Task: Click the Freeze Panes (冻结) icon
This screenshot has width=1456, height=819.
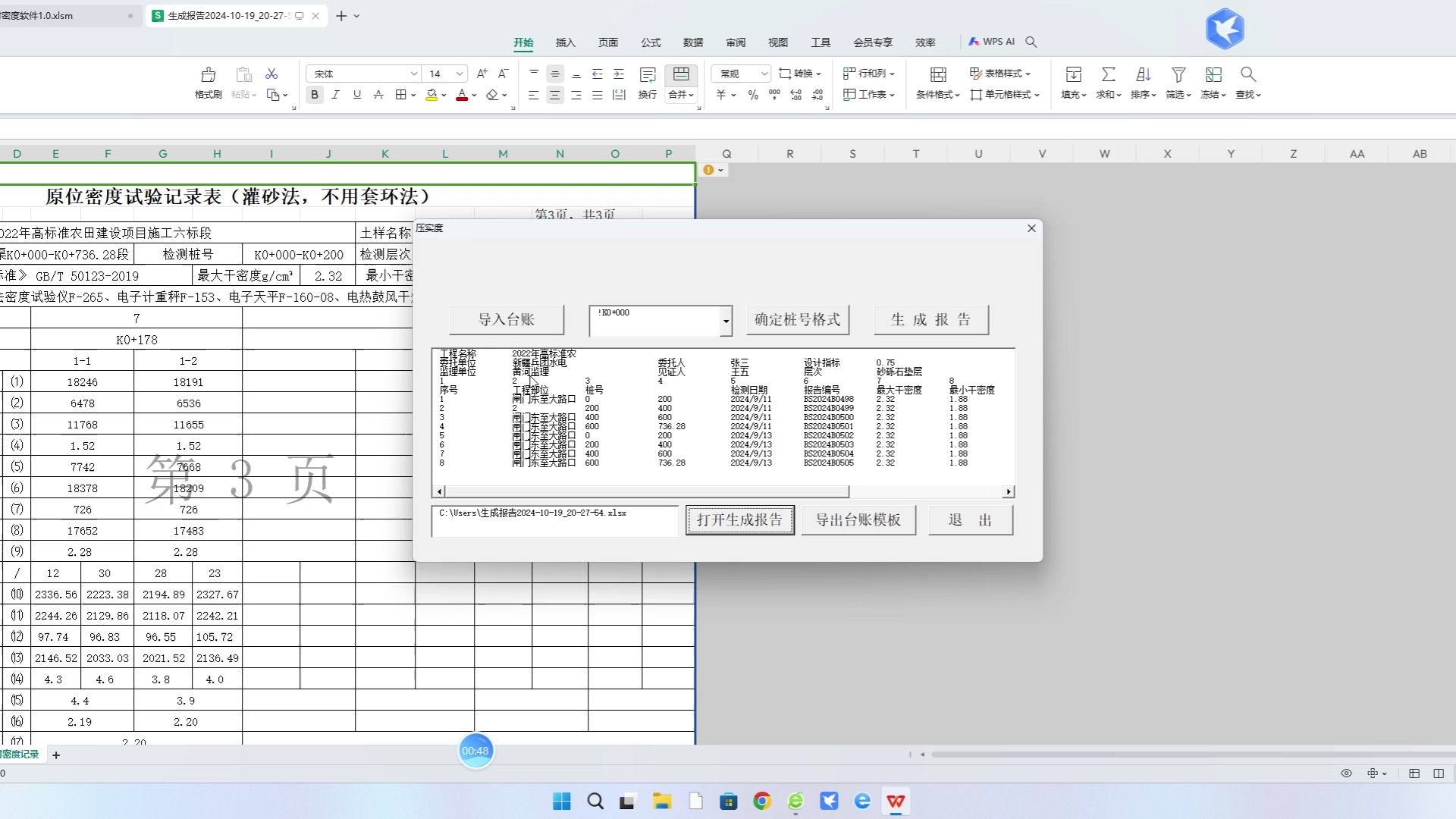Action: click(1213, 75)
